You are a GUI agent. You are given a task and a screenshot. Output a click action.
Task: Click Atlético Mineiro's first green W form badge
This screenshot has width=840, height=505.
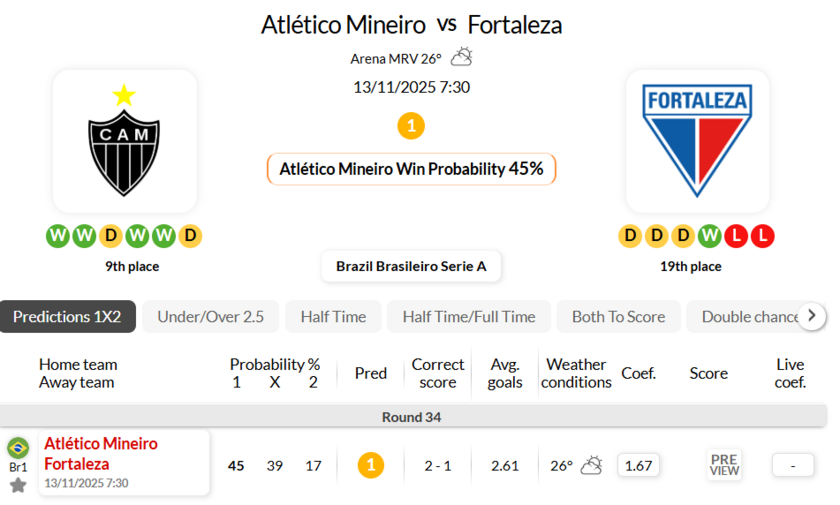tap(57, 236)
